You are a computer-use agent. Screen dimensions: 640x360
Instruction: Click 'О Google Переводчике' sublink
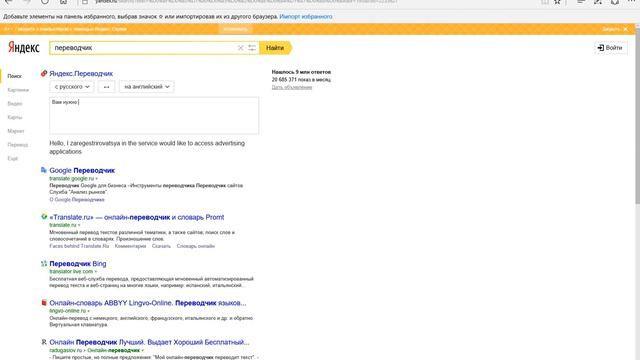[x=77, y=200]
